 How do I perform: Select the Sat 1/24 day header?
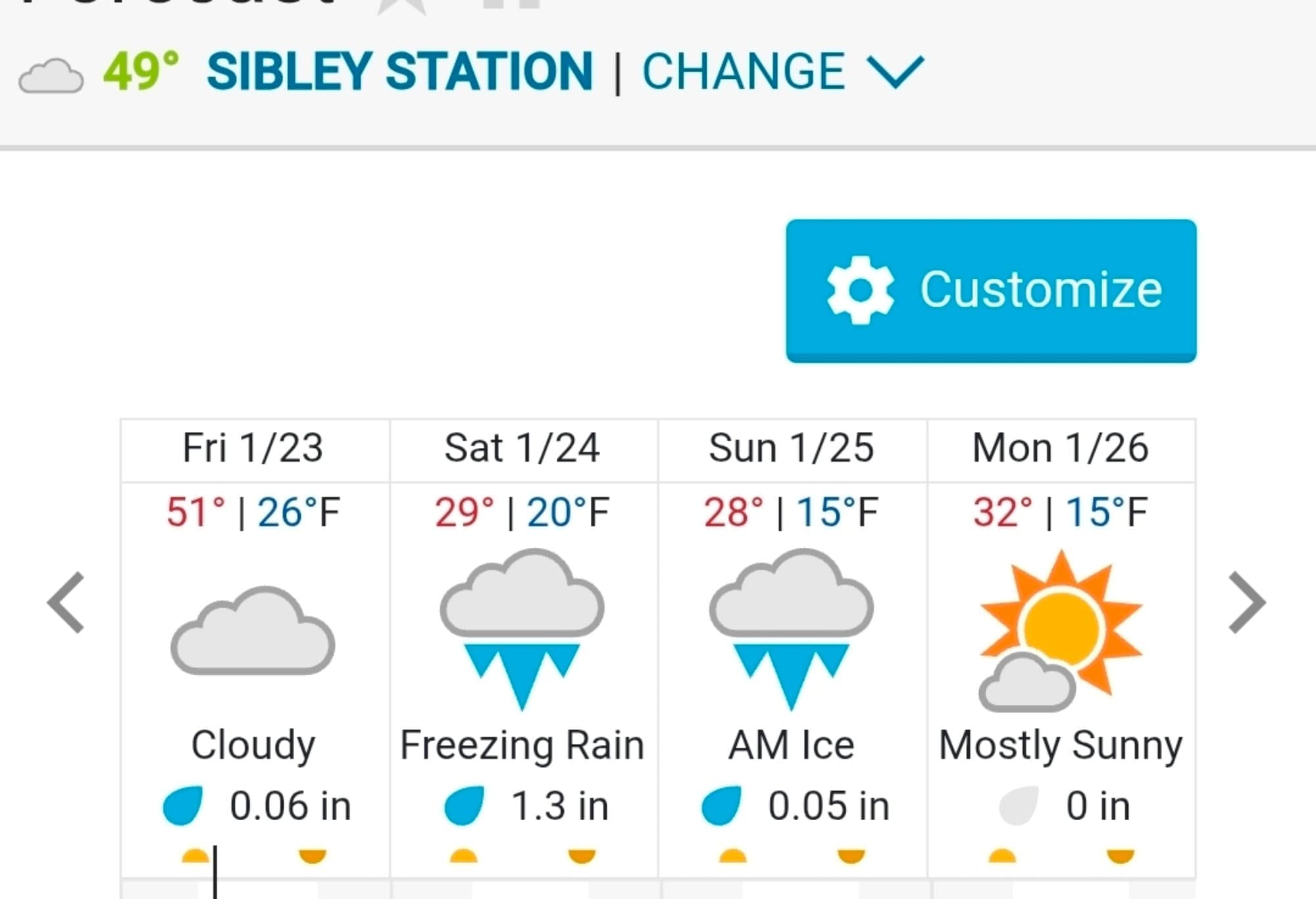click(x=522, y=449)
